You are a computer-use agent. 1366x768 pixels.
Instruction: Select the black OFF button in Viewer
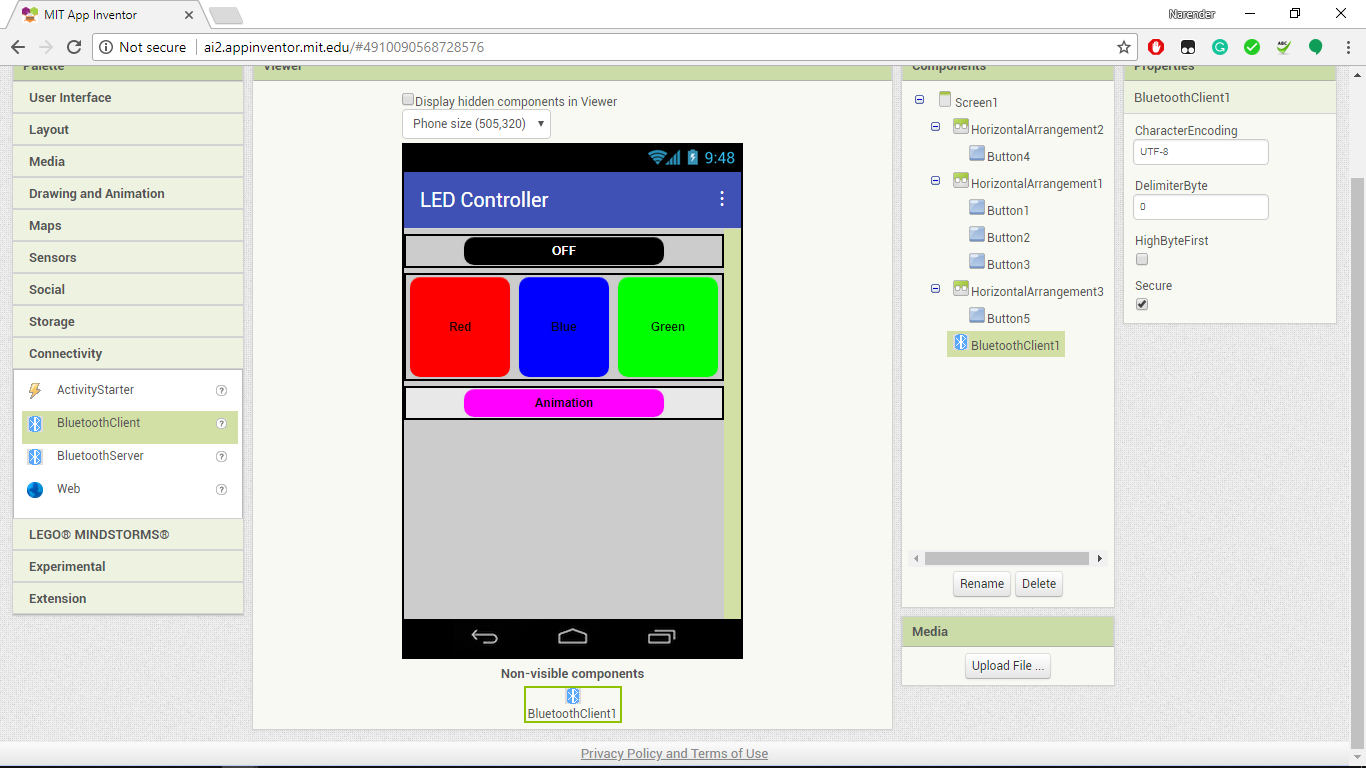564,251
